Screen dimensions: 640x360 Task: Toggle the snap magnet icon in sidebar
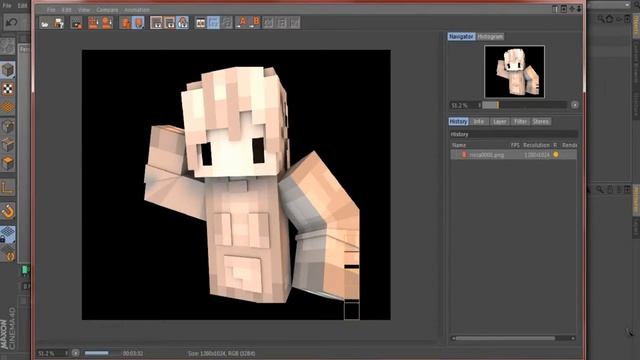tap(8, 211)
